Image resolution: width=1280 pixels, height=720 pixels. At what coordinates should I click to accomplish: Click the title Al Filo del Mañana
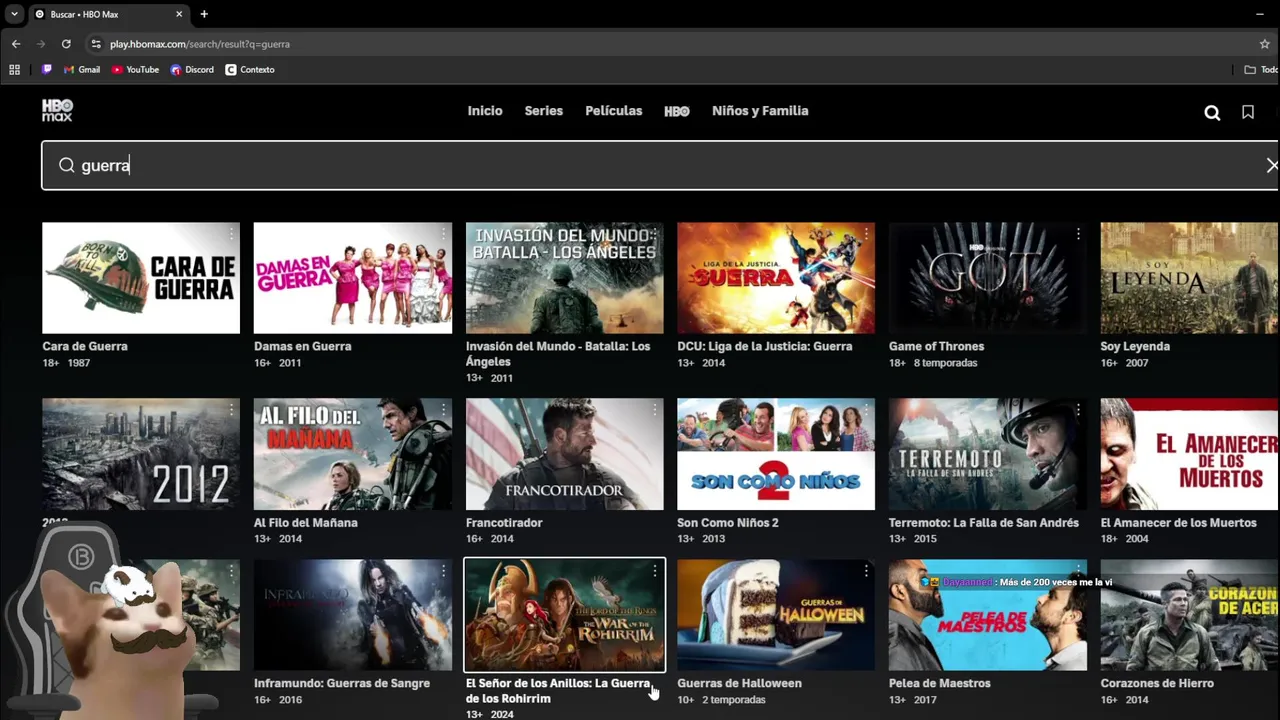pyautogui.click(x=306, y=522)
